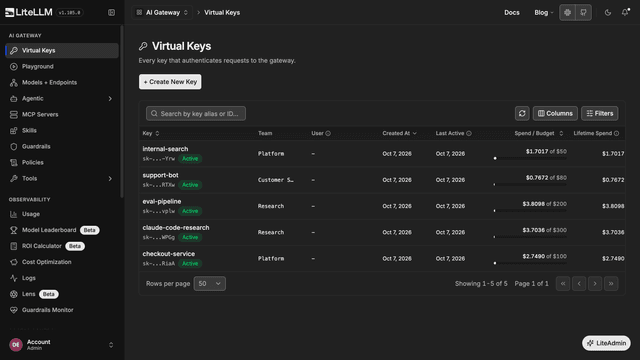Screen dimensions: 640x360
Task: Click the Lens icon
Action: [x=13, y=294]
